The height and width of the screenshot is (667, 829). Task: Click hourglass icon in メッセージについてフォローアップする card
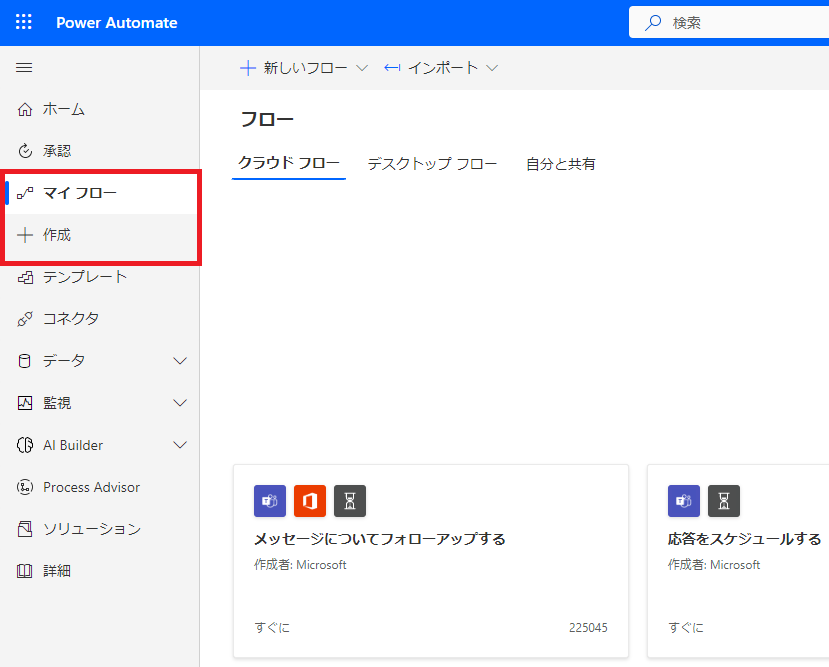pos(350,501)
